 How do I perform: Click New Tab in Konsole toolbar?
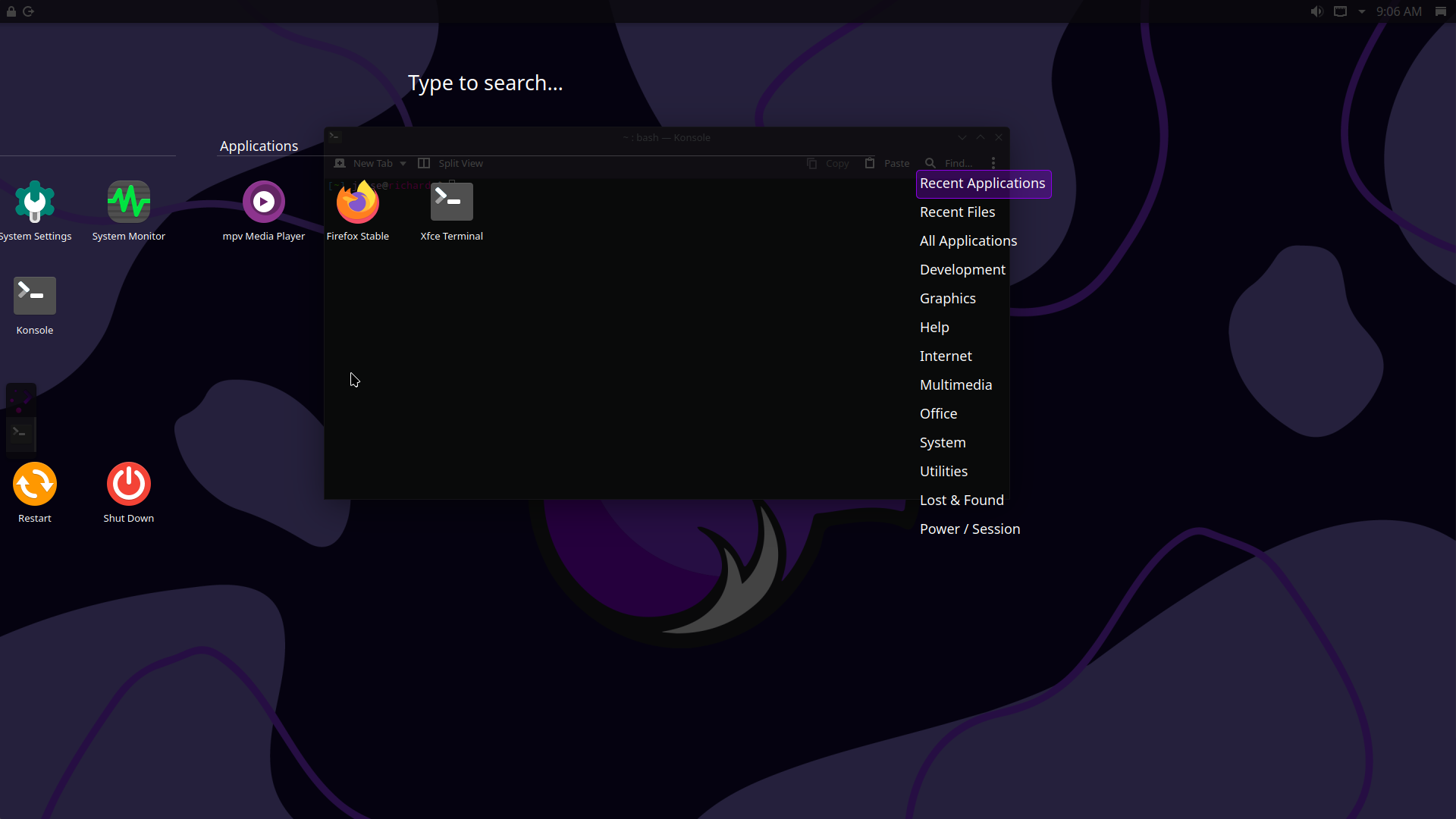tap(364, 163)
